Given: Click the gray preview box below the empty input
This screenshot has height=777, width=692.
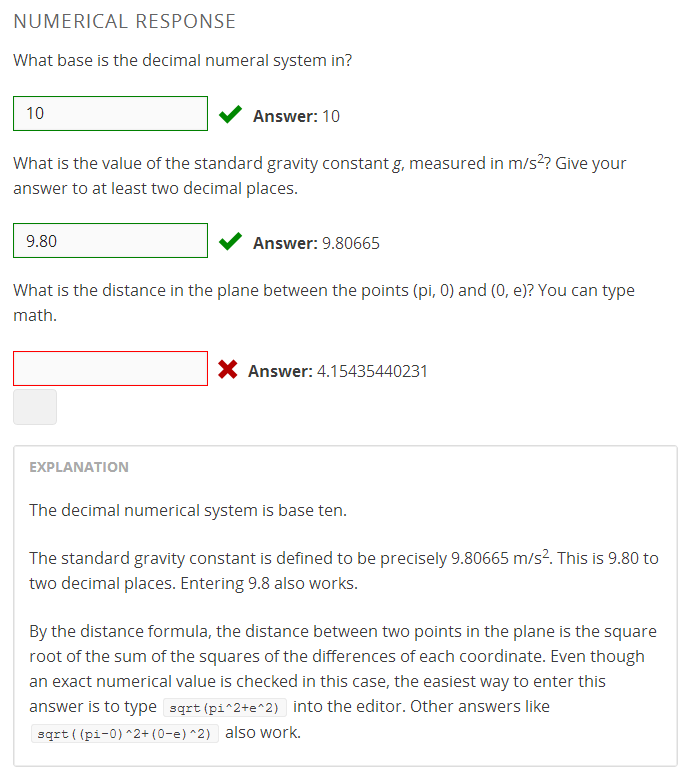Looking at the screenshot, I should coord(35,407).
